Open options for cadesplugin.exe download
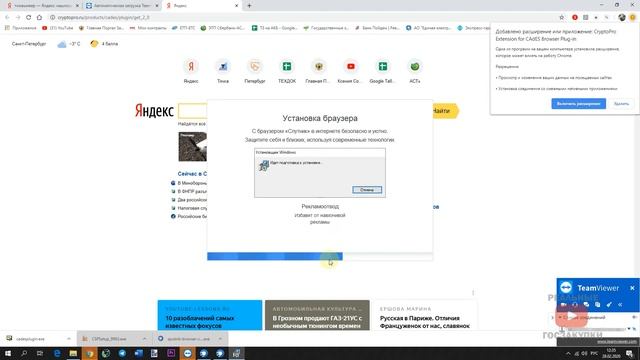The width and height of the screenshot is (640, 360). click(x=69, y=339)
